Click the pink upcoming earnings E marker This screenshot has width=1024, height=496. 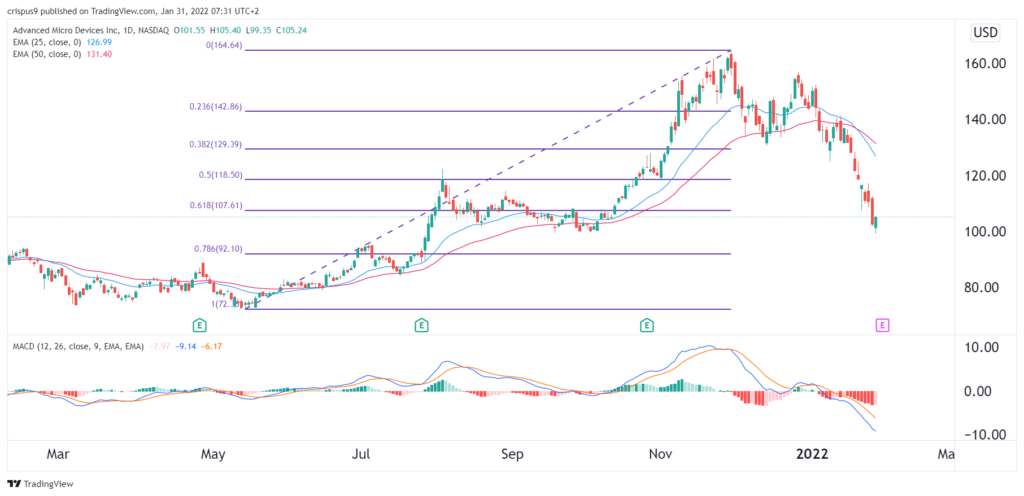click(884, 324)
